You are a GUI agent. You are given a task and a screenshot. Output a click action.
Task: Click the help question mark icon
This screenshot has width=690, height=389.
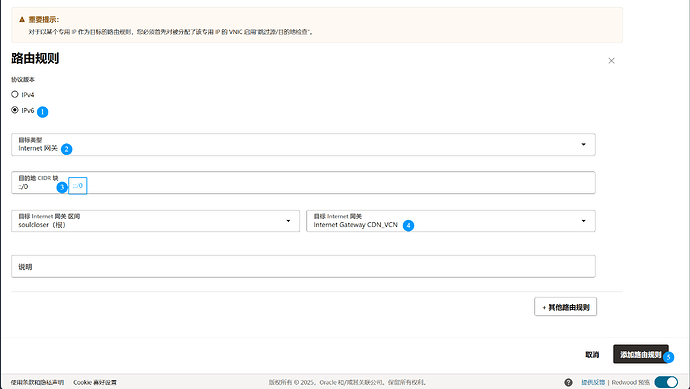[569, 382]
